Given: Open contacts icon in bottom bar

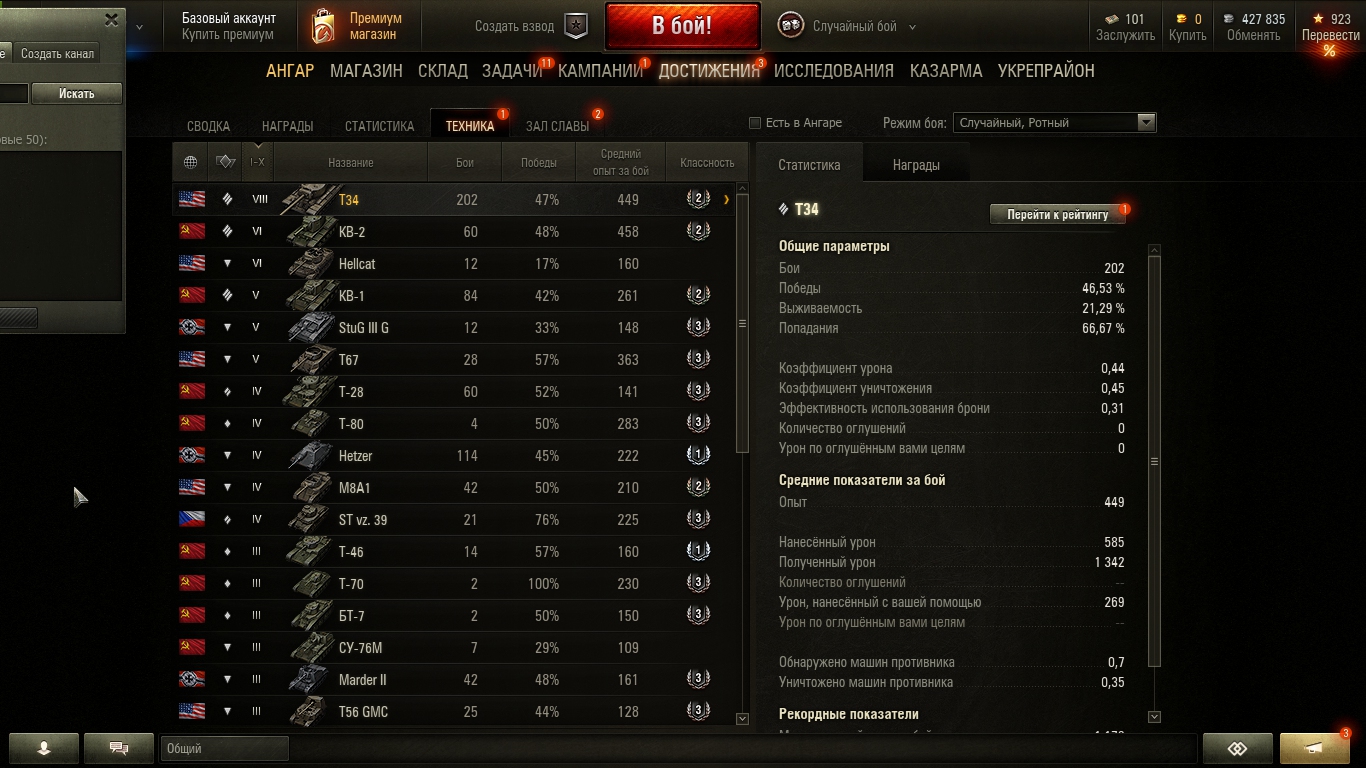Looking at the screenshot, I should click(44, 747).
